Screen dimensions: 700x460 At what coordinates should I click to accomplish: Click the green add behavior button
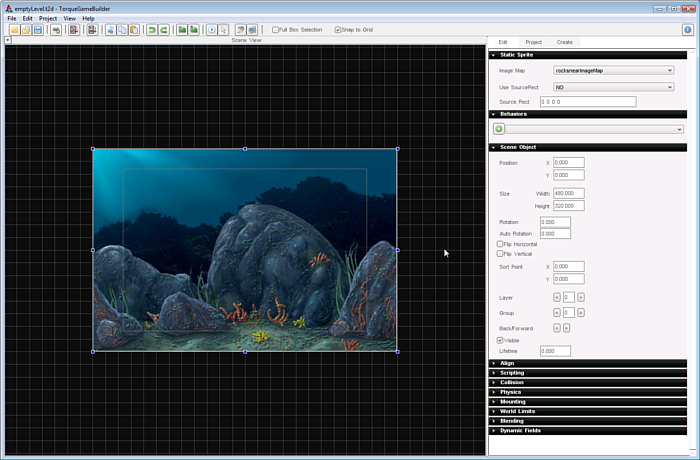[498, 129]
